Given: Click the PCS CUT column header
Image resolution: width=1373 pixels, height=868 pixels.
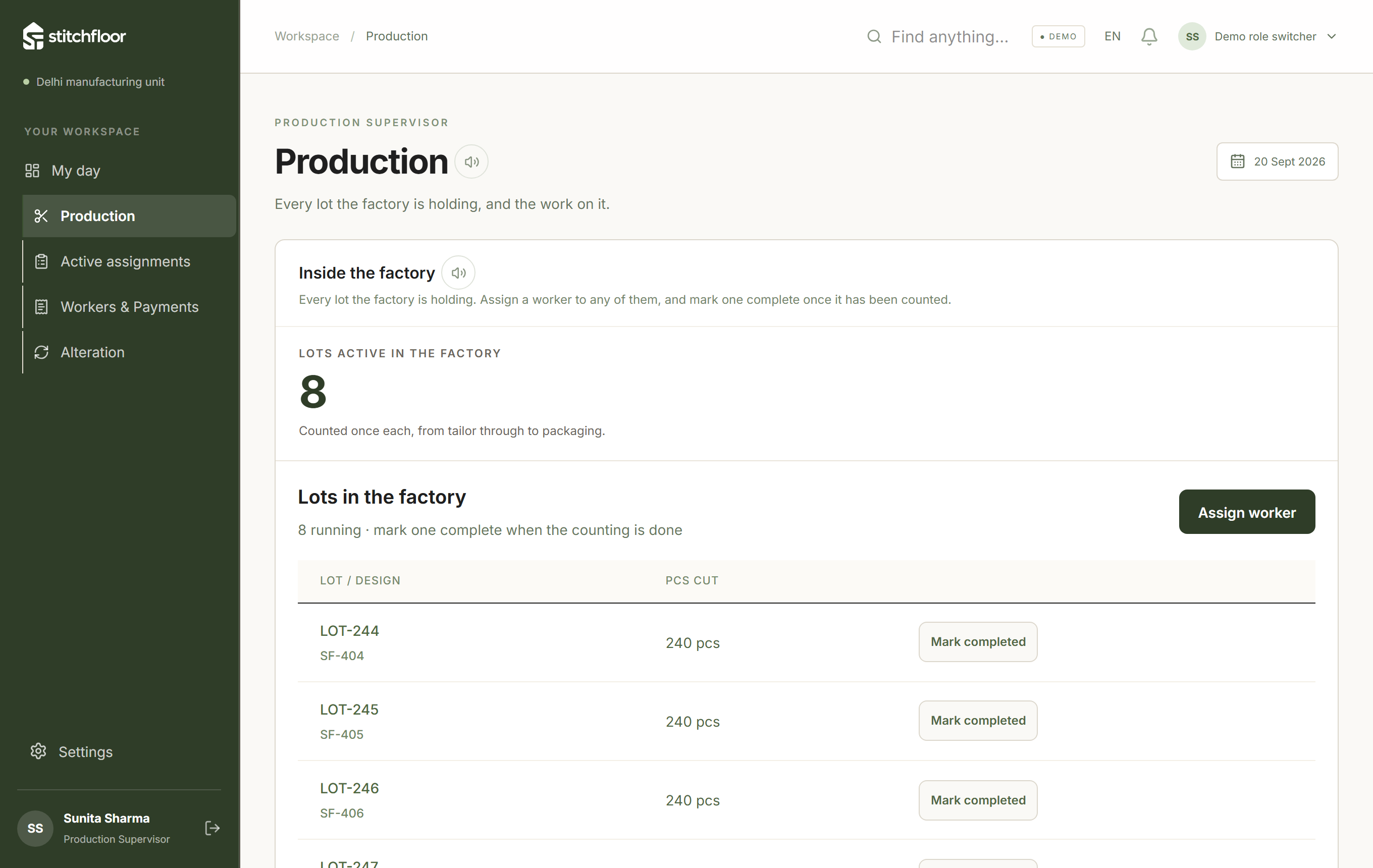Looking at the screenshot, I should coord(692,581).
